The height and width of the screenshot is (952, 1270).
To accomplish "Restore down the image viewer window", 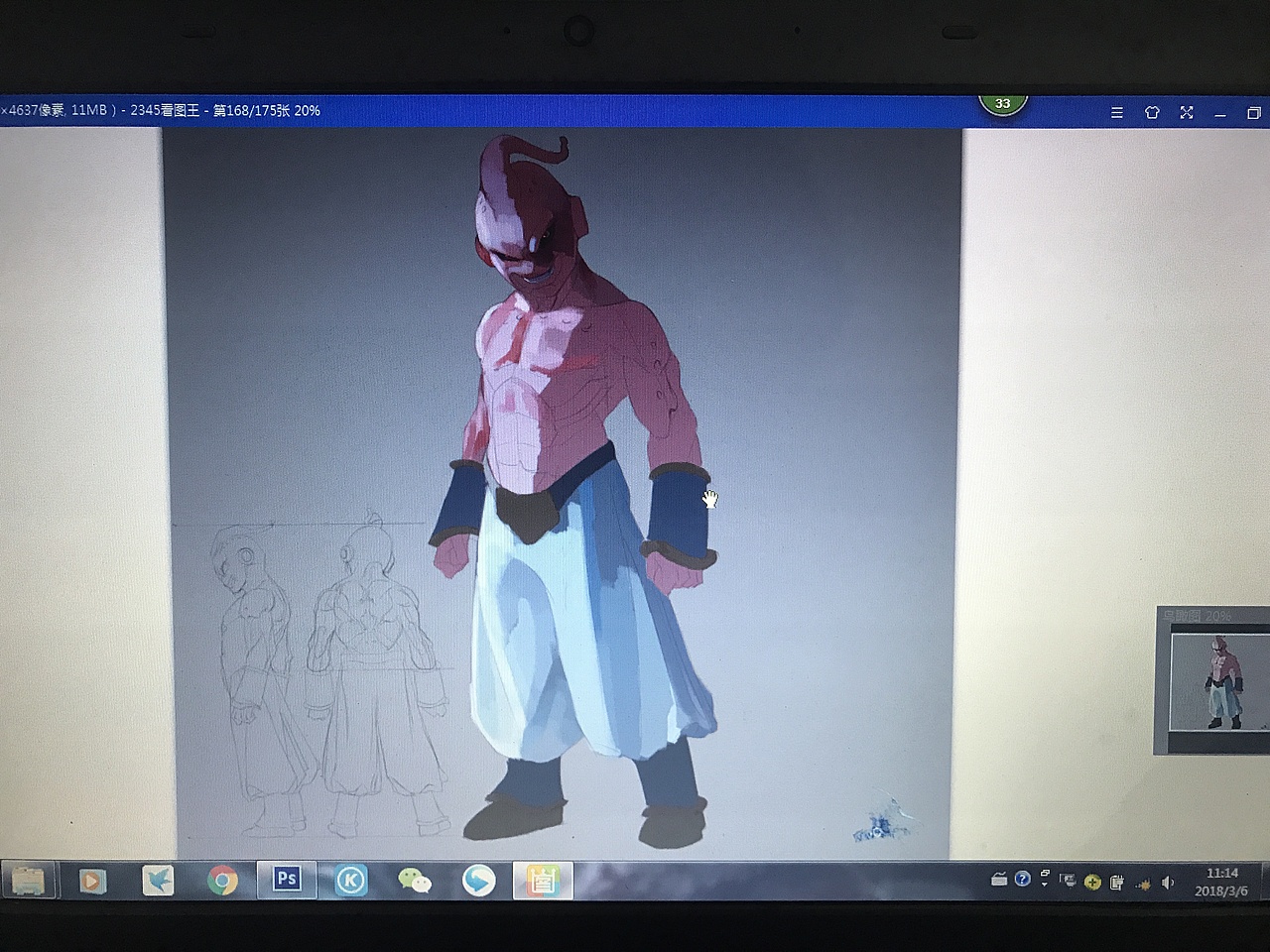I will pyautogui.click(x=1254, y=113).
